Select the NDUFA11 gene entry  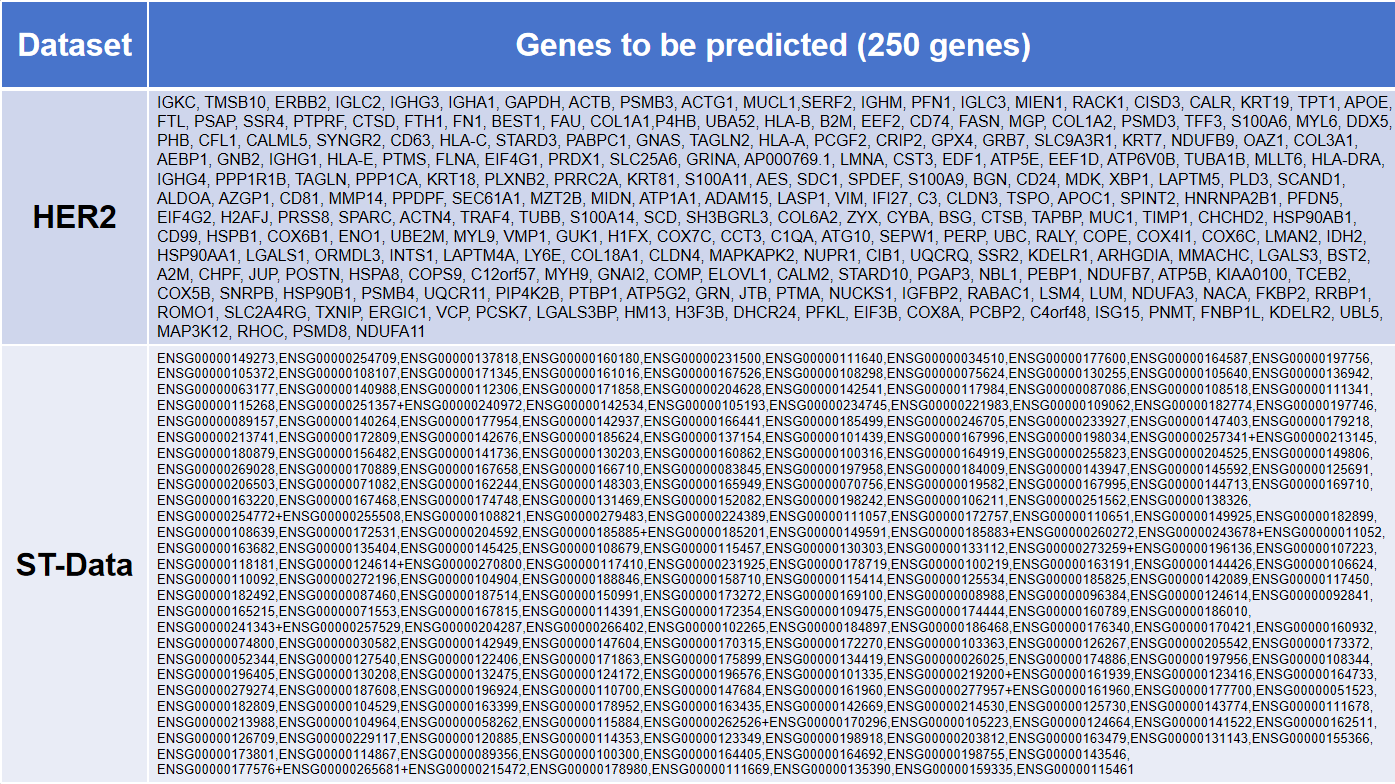pyautogui.click(x=391, y=331)
